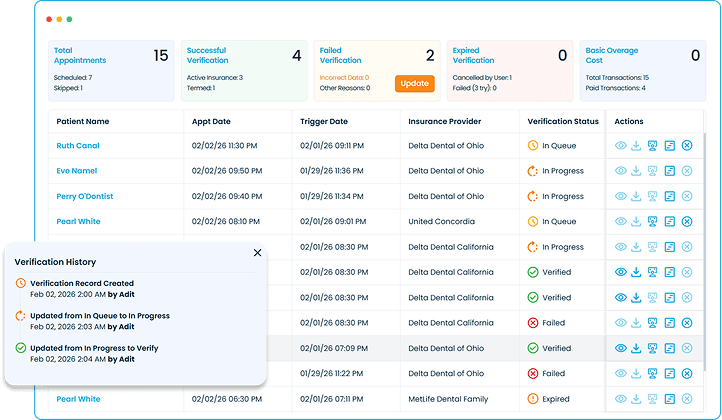
Task: Open notes icon in Eve Namel row
Action: point(670,171)
